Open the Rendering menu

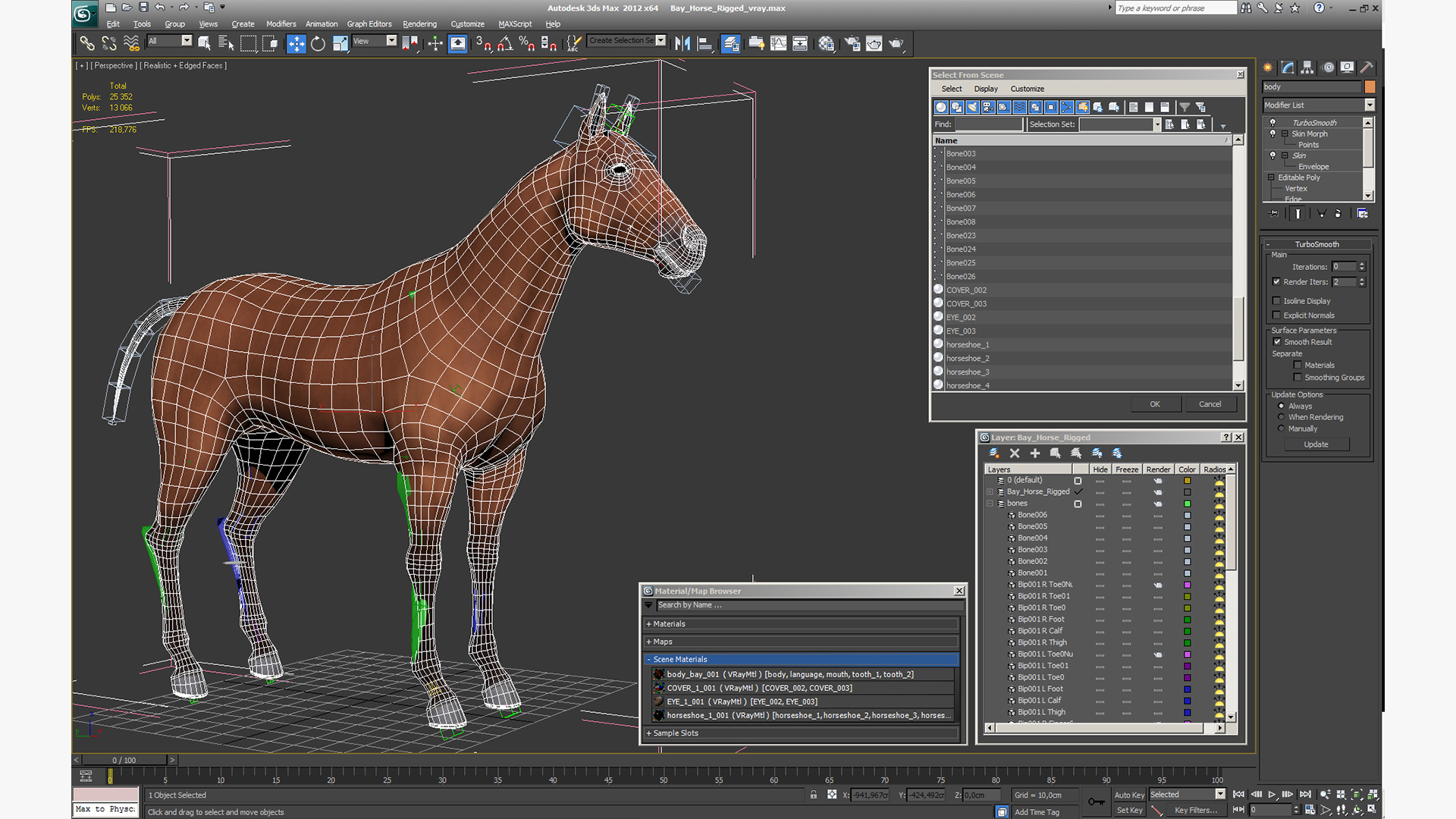tap(419, 24)
